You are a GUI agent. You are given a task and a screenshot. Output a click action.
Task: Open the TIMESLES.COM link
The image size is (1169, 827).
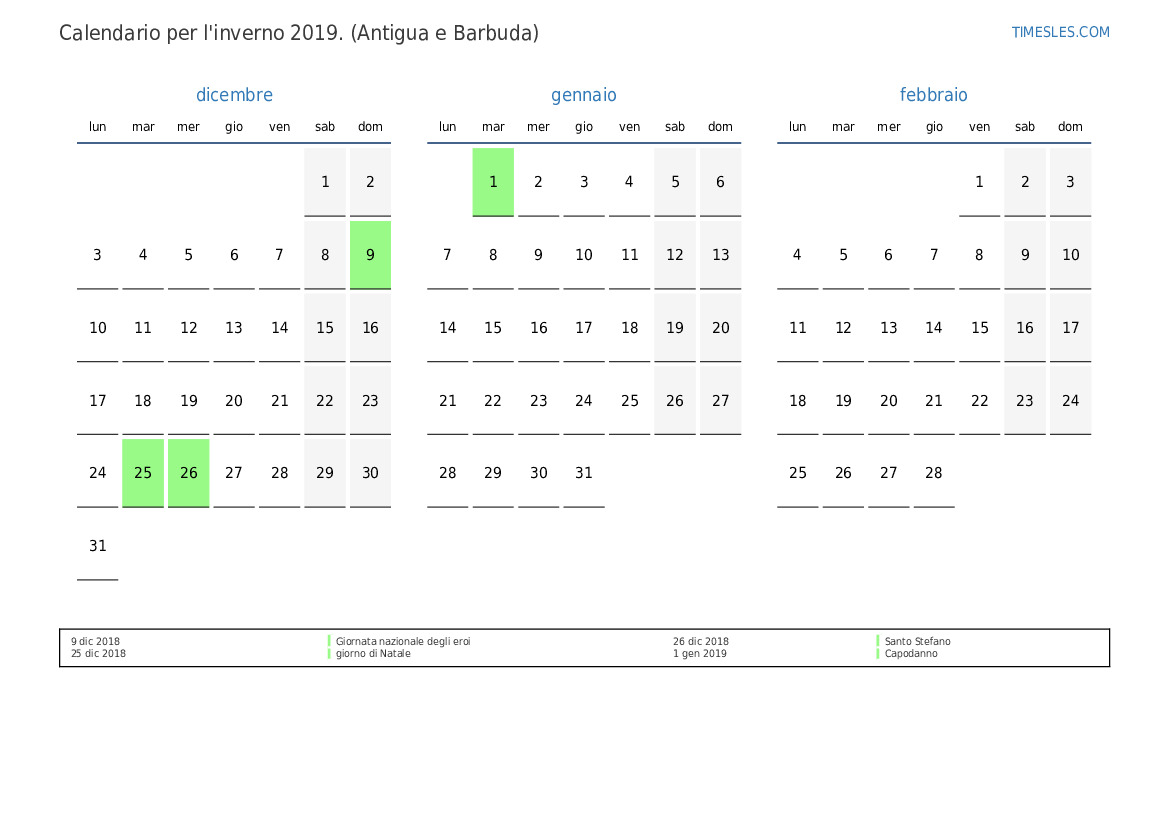(1060, 32)
